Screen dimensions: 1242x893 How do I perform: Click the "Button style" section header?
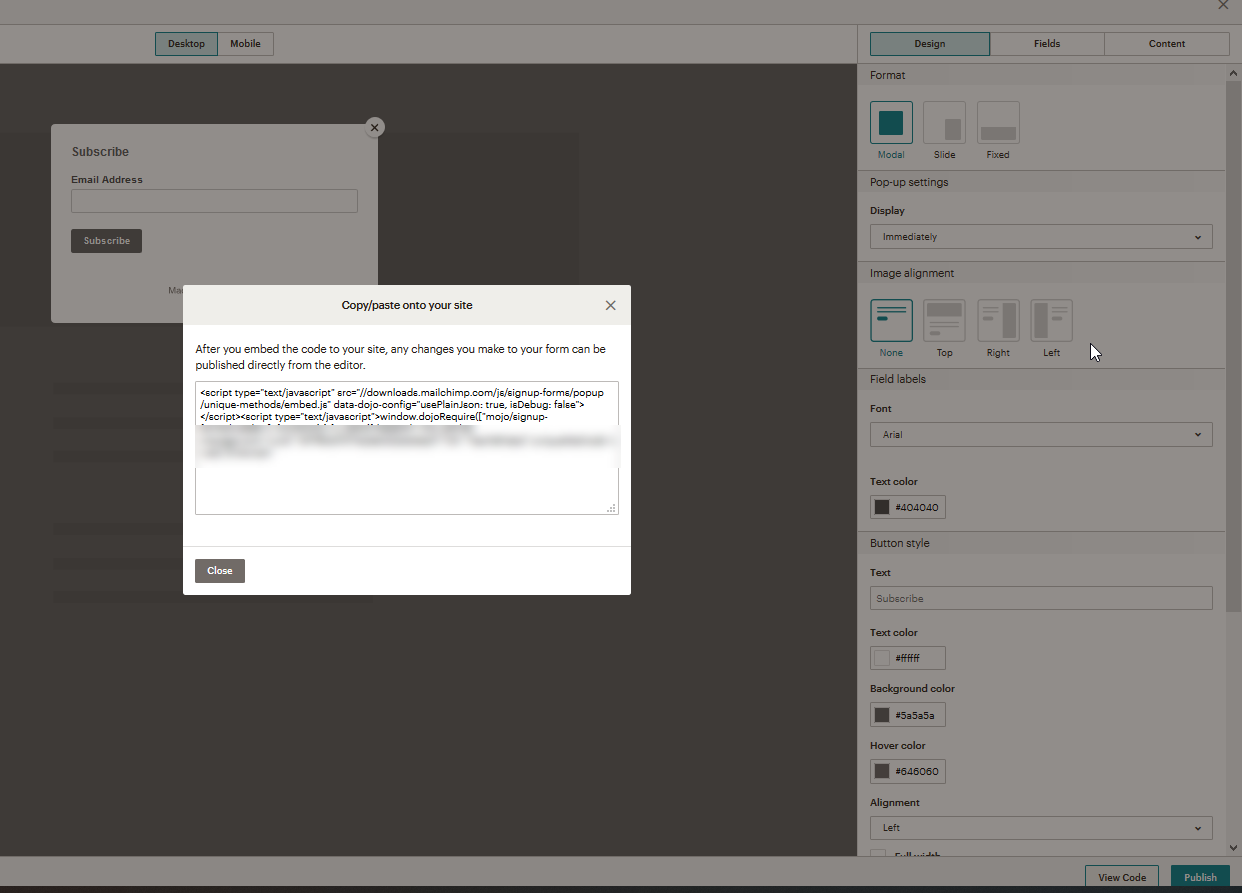tap(900, 543)
